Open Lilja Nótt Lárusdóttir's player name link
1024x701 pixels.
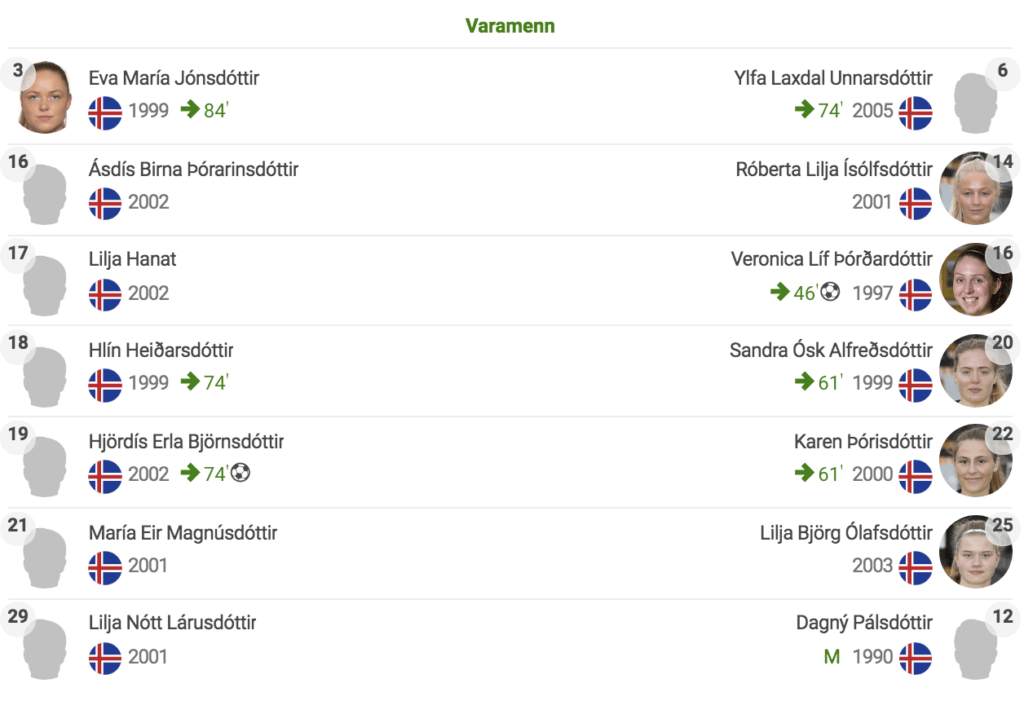click(172, 623)
